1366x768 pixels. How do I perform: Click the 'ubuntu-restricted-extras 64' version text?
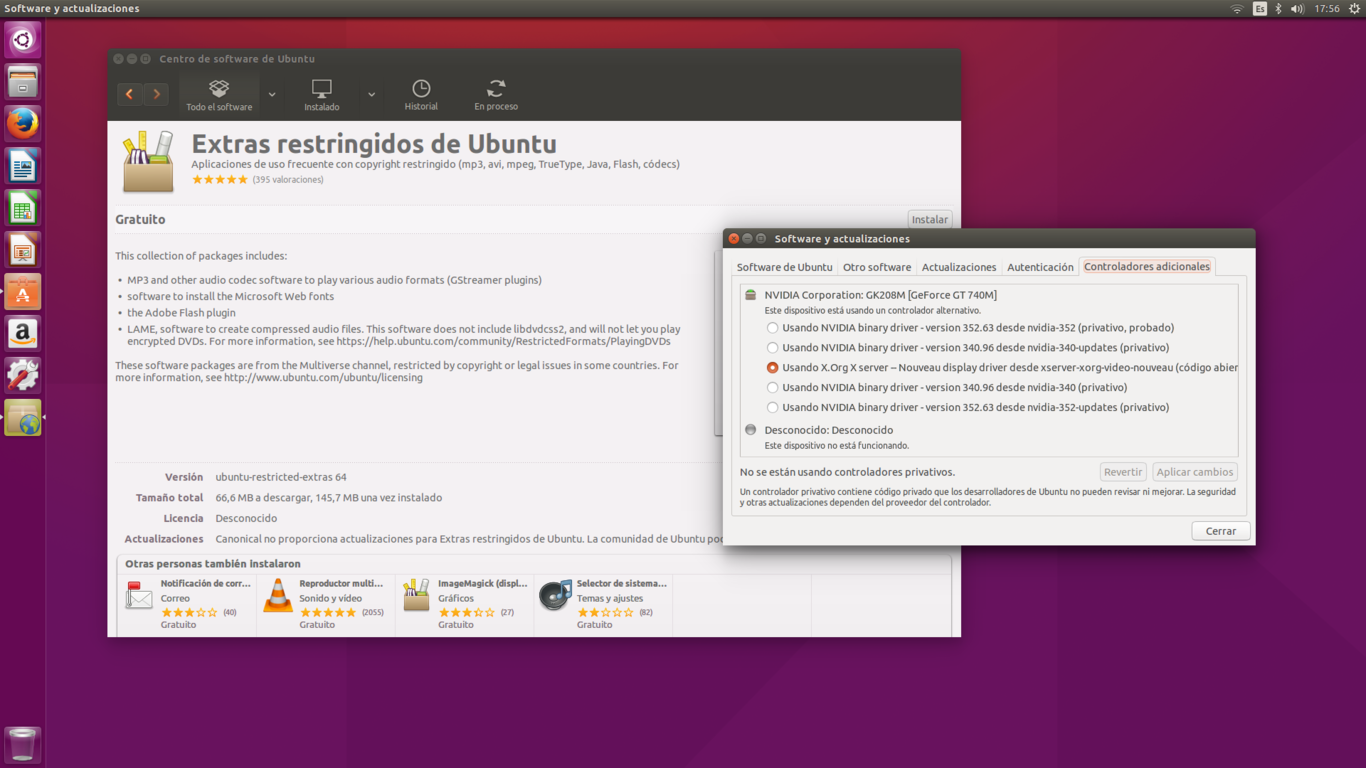281,477
